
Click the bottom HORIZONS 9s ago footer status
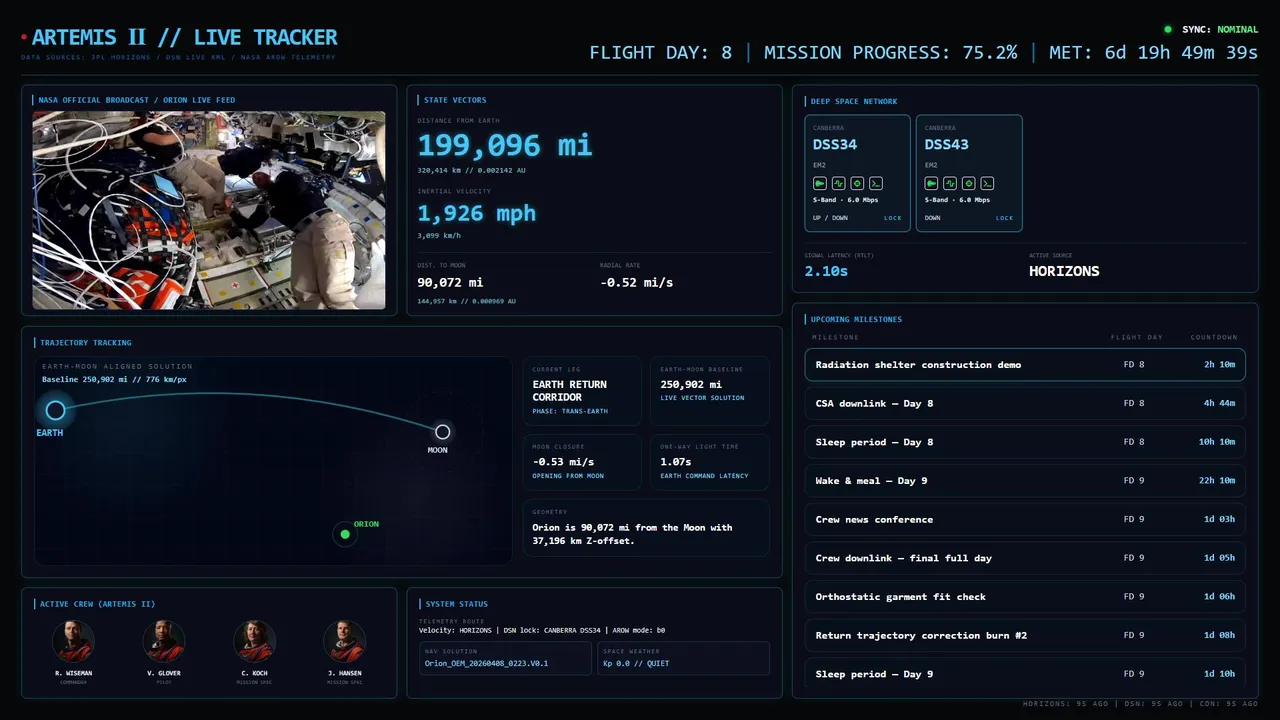(x=1066, y=704)
